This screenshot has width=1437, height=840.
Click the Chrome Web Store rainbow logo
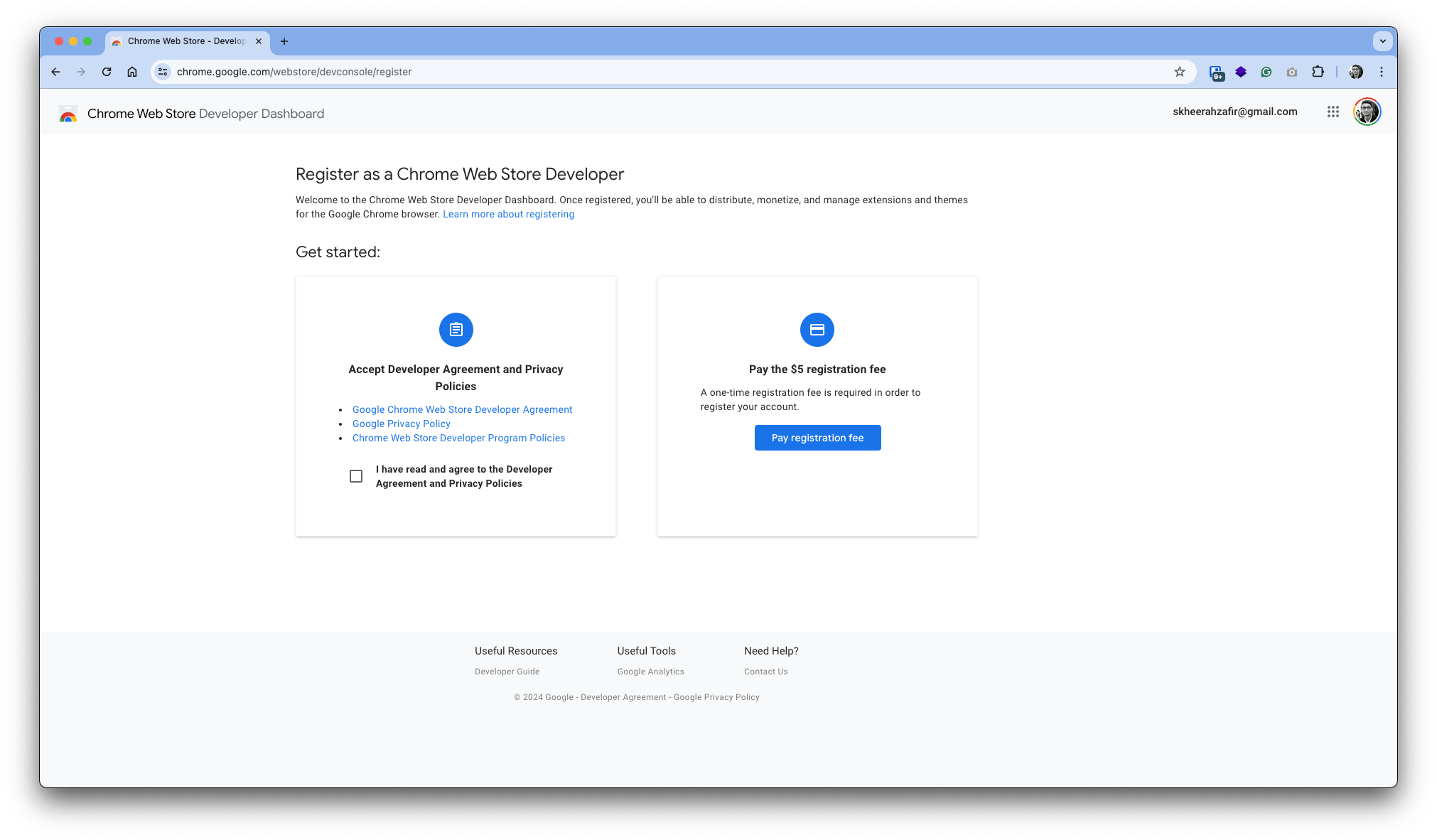(68, 114)
